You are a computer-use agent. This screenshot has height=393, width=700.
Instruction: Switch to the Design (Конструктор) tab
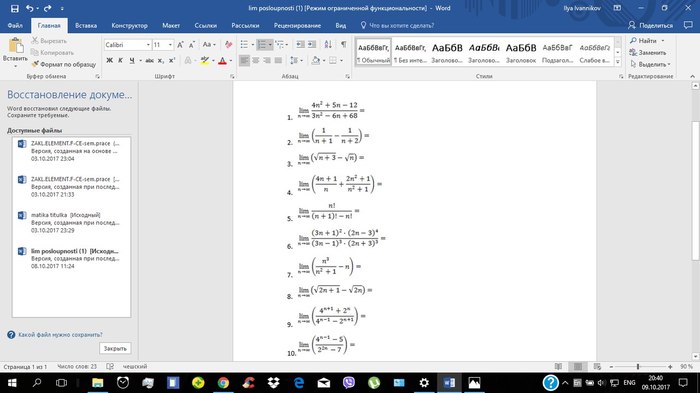pos(129,25)
